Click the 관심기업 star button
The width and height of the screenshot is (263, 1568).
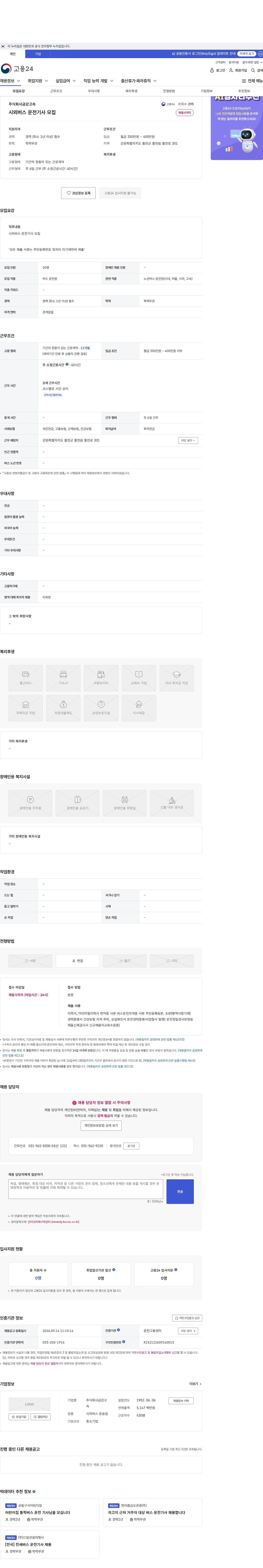(19, 1416)
